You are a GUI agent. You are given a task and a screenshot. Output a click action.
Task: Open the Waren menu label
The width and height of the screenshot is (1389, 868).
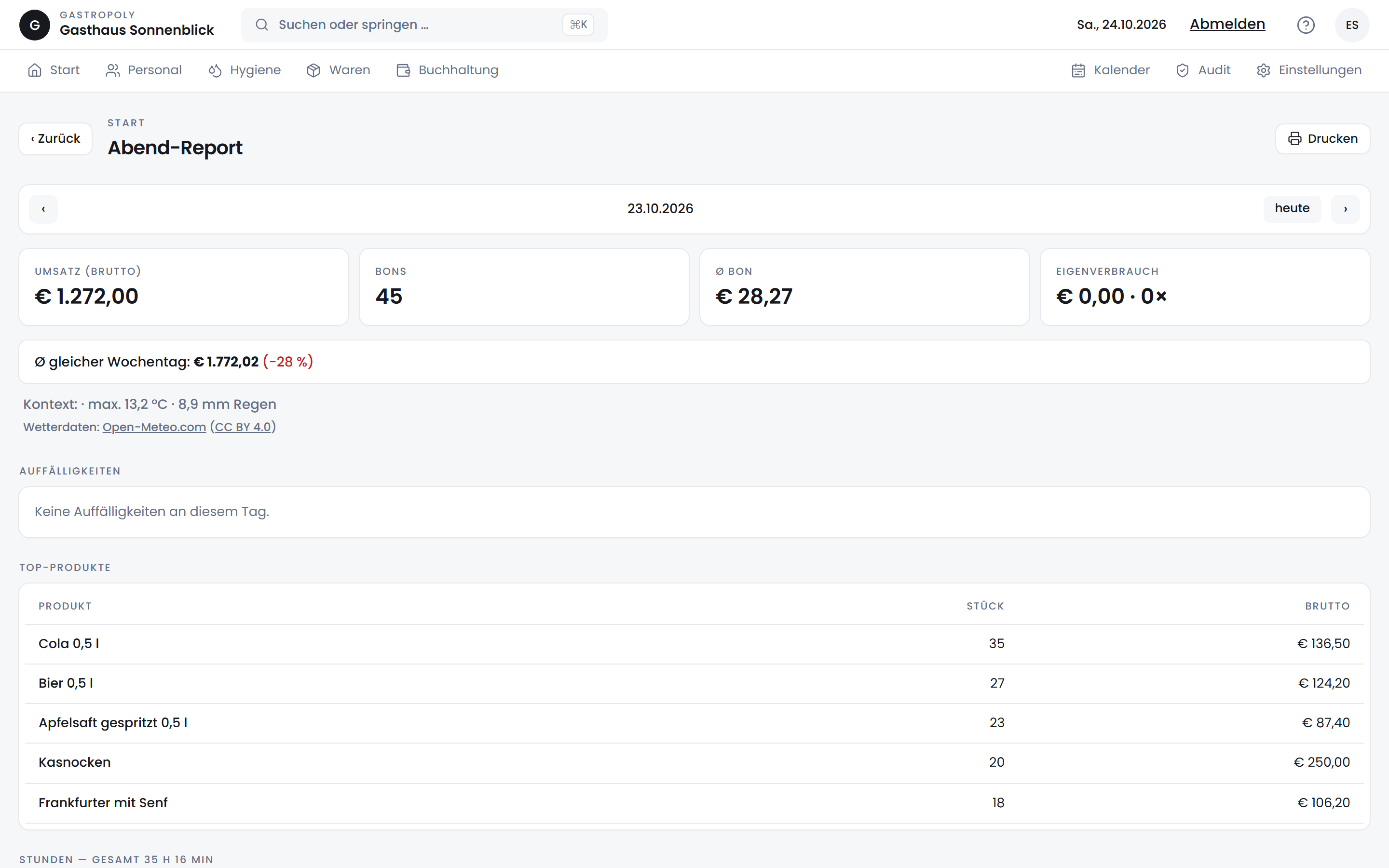(350, 70)
